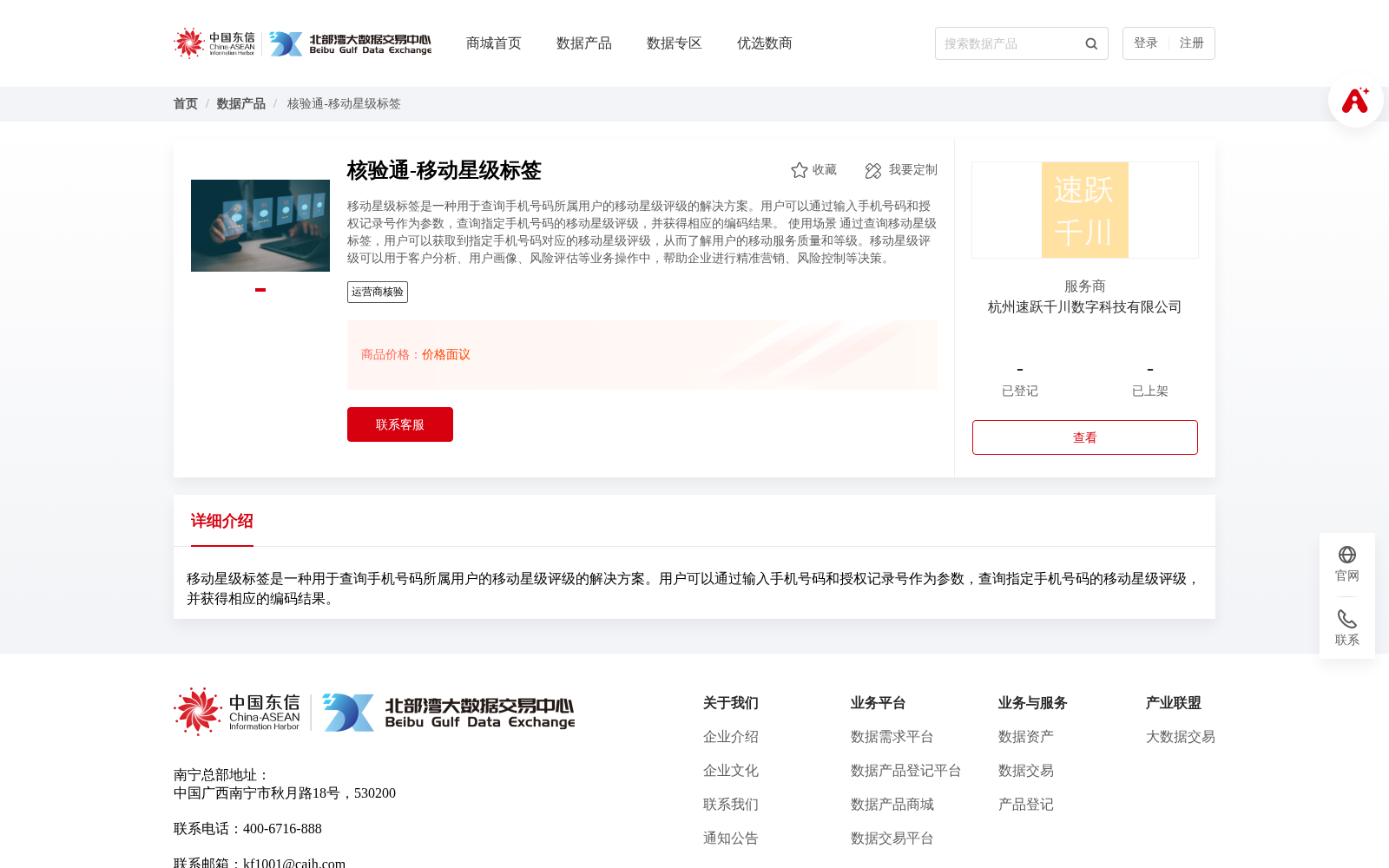Open 官网 globe icon in side panel

[x=1347, y=555]
